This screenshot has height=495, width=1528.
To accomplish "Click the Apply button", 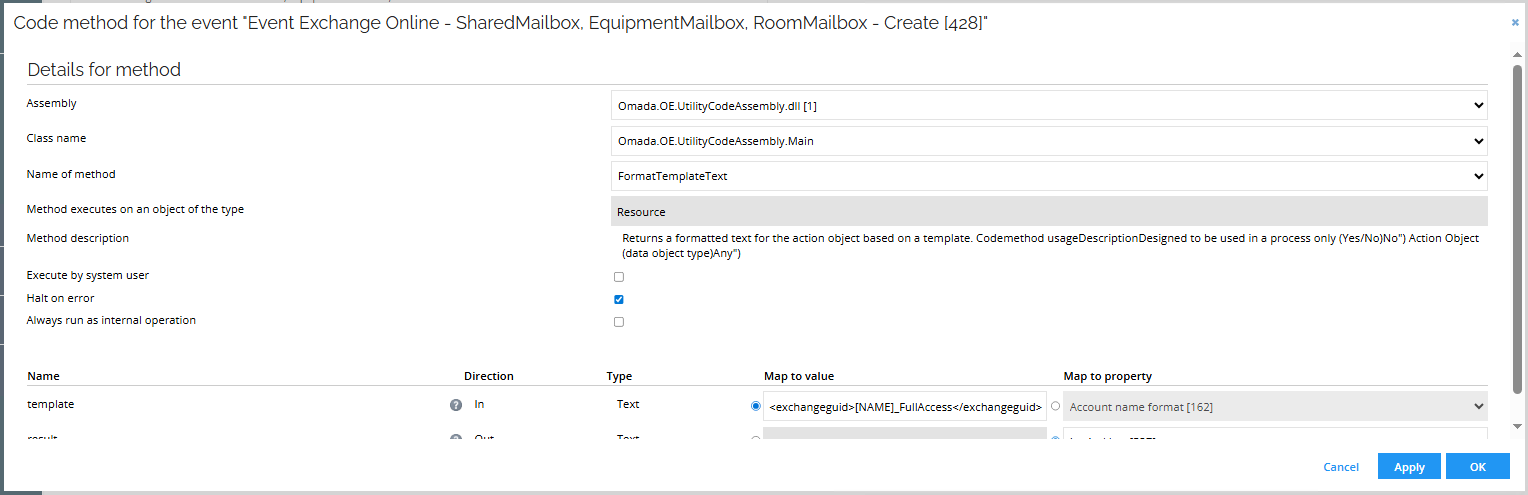I will click(x=1408, y=467).
